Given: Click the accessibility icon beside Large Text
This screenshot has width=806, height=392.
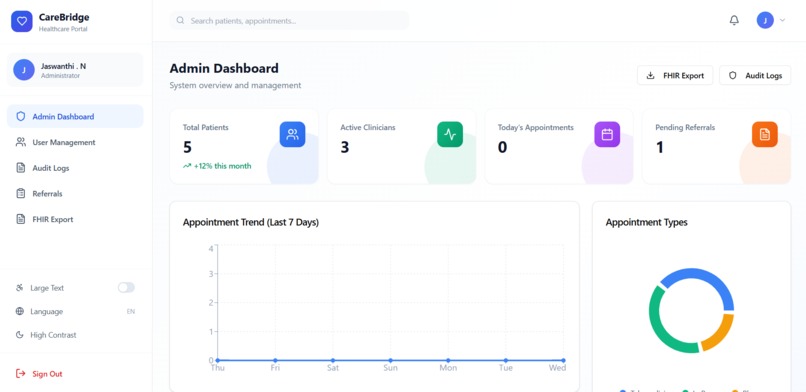Looking at the screenshot, I should click(20, 288).
